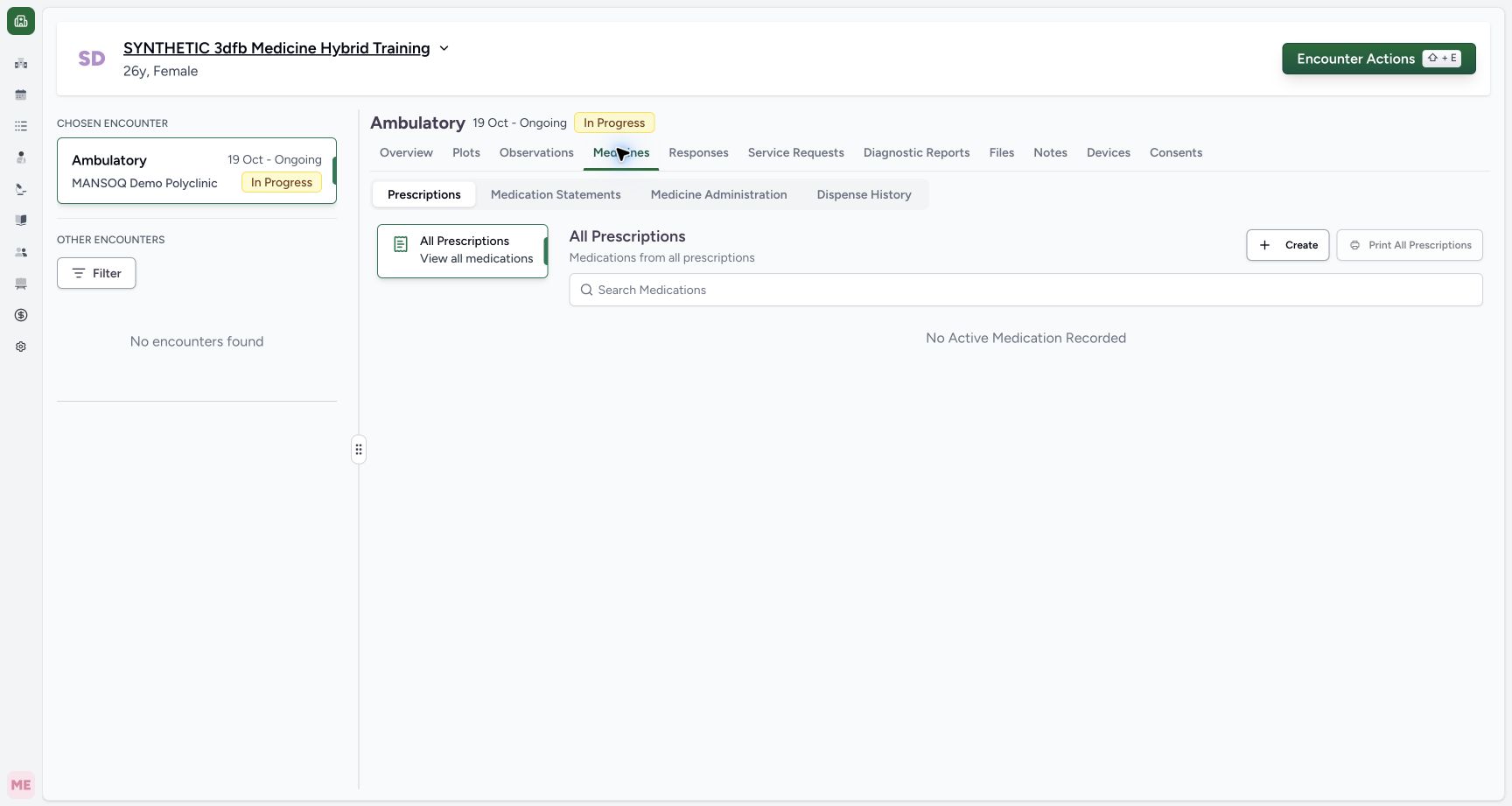Open the facility building icon in sidebar
Screen dimensions: 1512x806
(21, 63)
